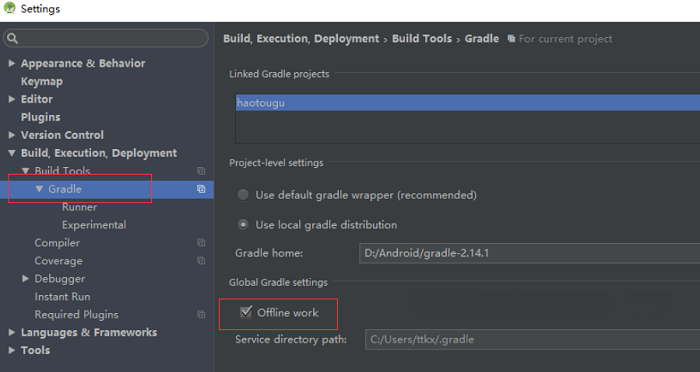Click project-level icon beside Compiler
This screenshot has width=700, height=372.
click(201, 242)
